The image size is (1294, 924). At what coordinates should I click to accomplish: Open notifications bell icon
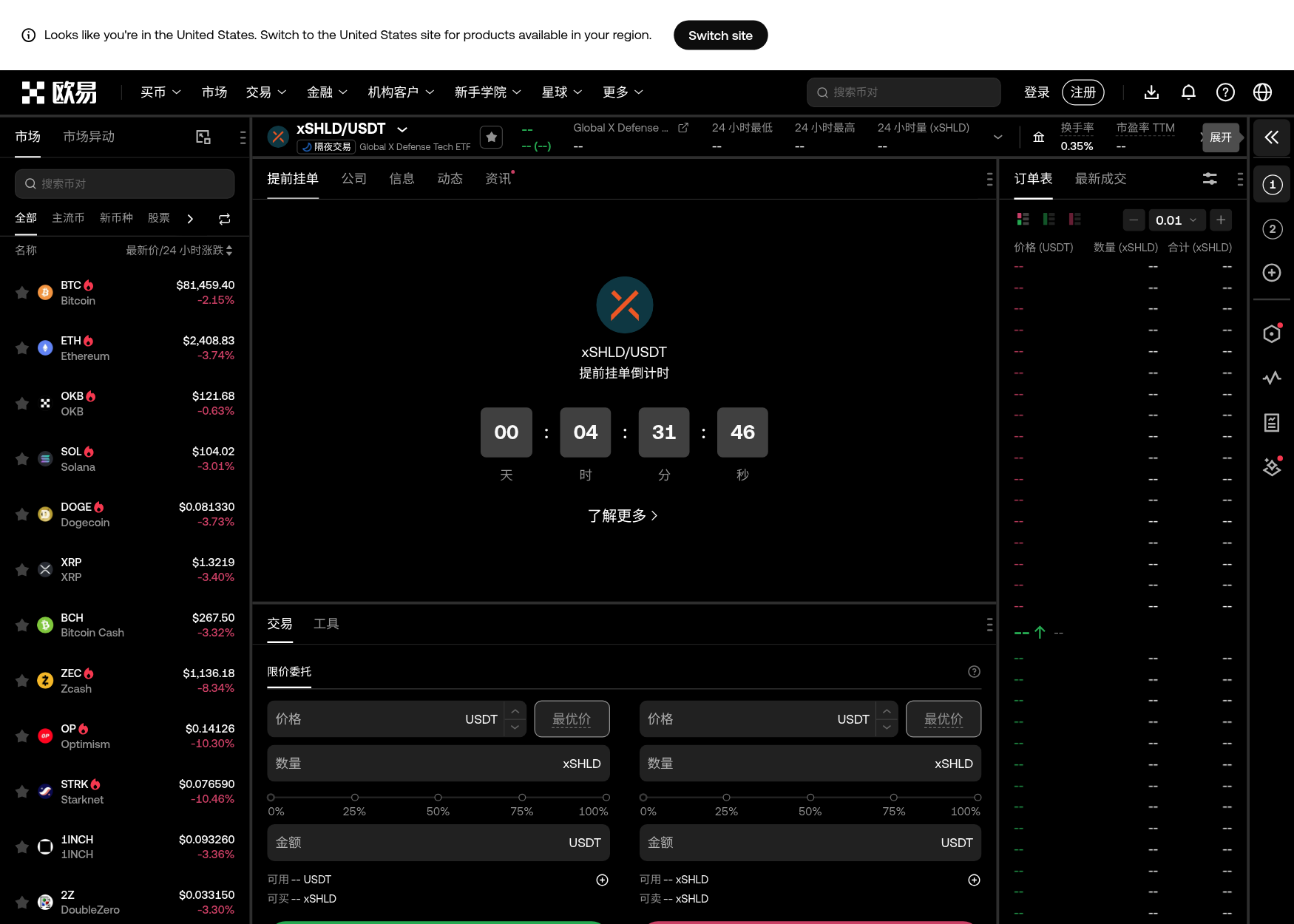[1188, 92]
